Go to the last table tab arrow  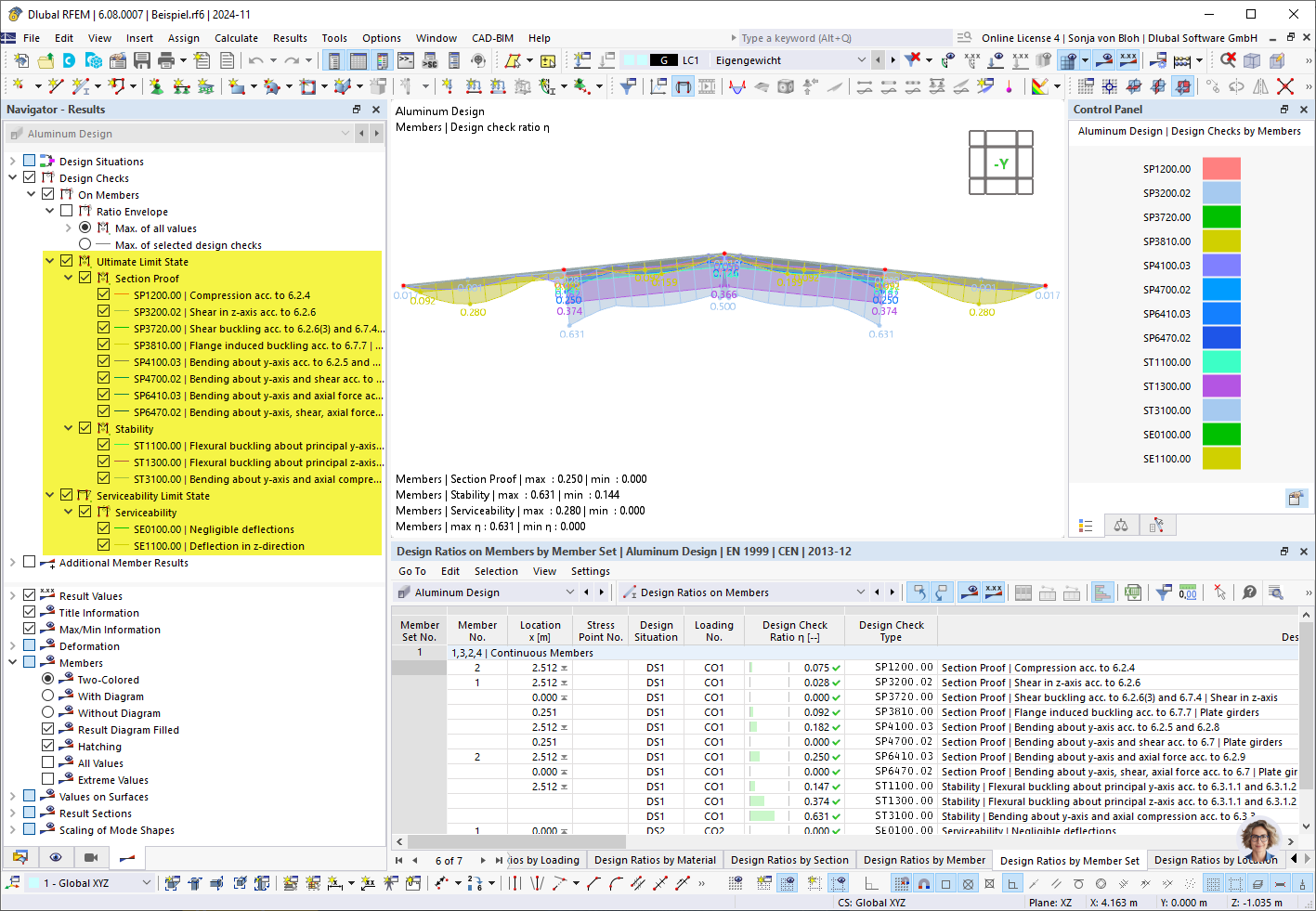[x=499, y=861]
